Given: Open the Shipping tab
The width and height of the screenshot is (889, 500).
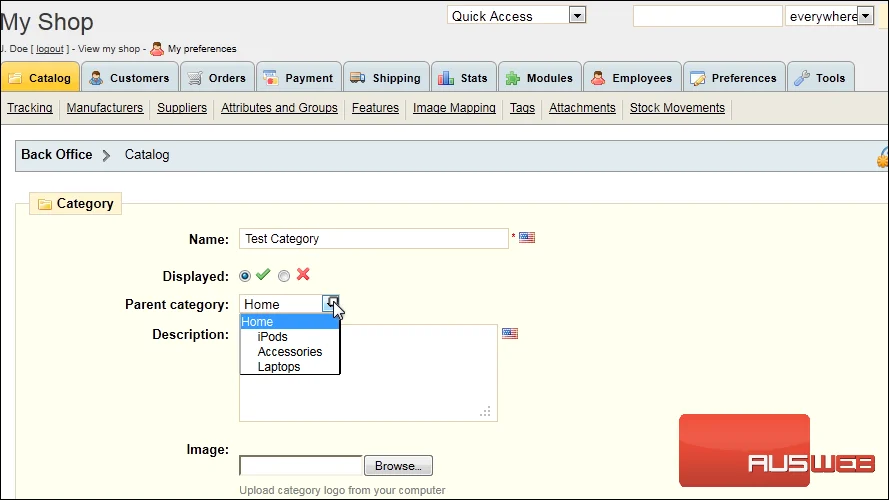Looking at the screenshot, I should [x=386, y=78].
